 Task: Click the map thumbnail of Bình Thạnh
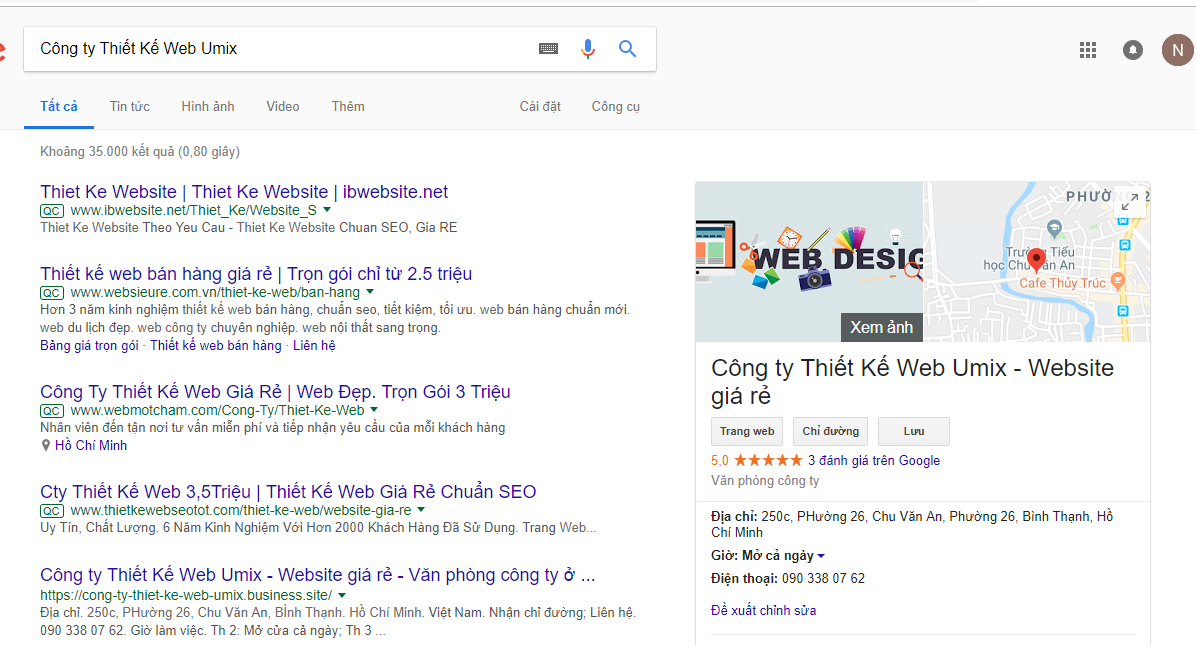click(x=1037, y=262)
